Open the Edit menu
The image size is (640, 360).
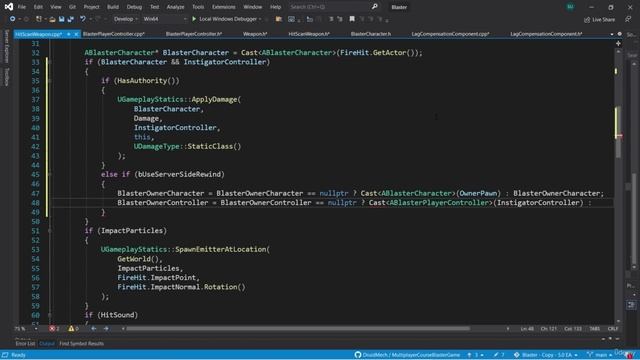point(38,7)
